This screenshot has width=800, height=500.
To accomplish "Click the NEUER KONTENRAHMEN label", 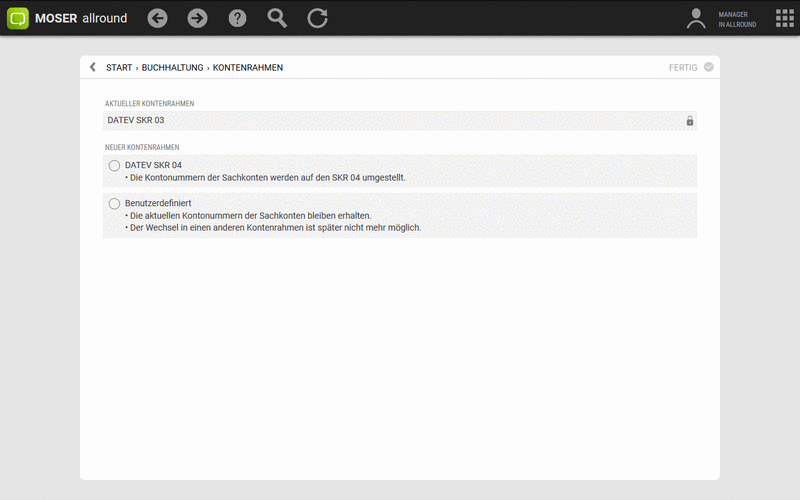I will point(142,147).
